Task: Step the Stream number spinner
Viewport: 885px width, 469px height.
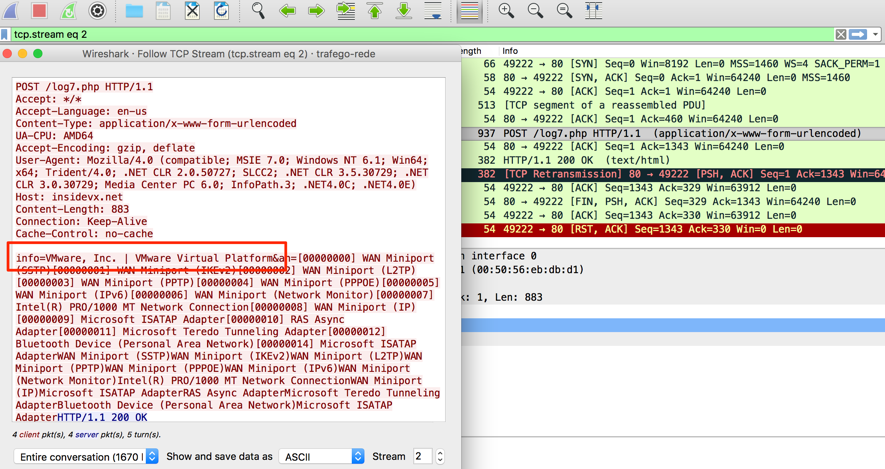Action: coord(440,456)
